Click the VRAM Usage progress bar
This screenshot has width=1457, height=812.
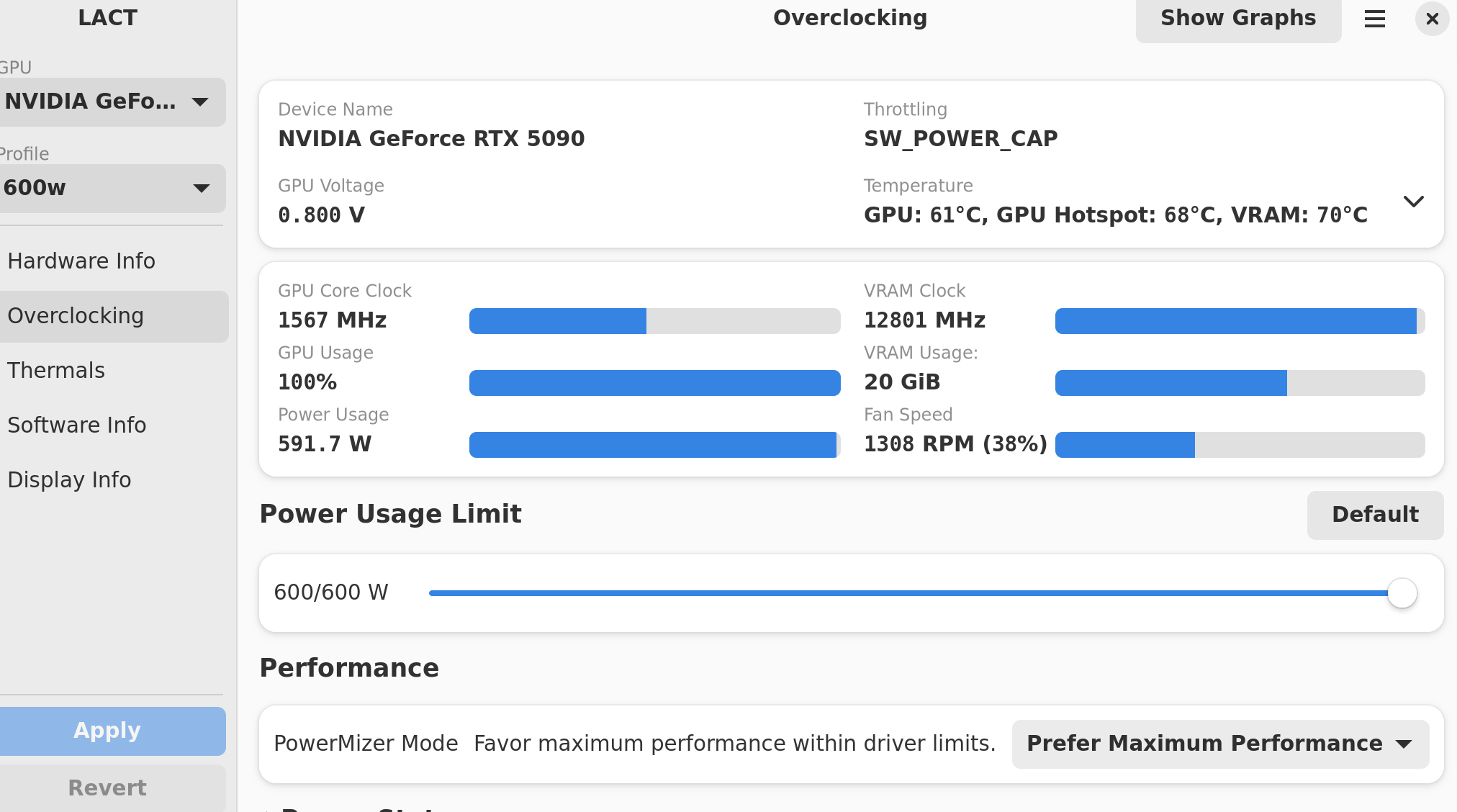click(1240, 383)
